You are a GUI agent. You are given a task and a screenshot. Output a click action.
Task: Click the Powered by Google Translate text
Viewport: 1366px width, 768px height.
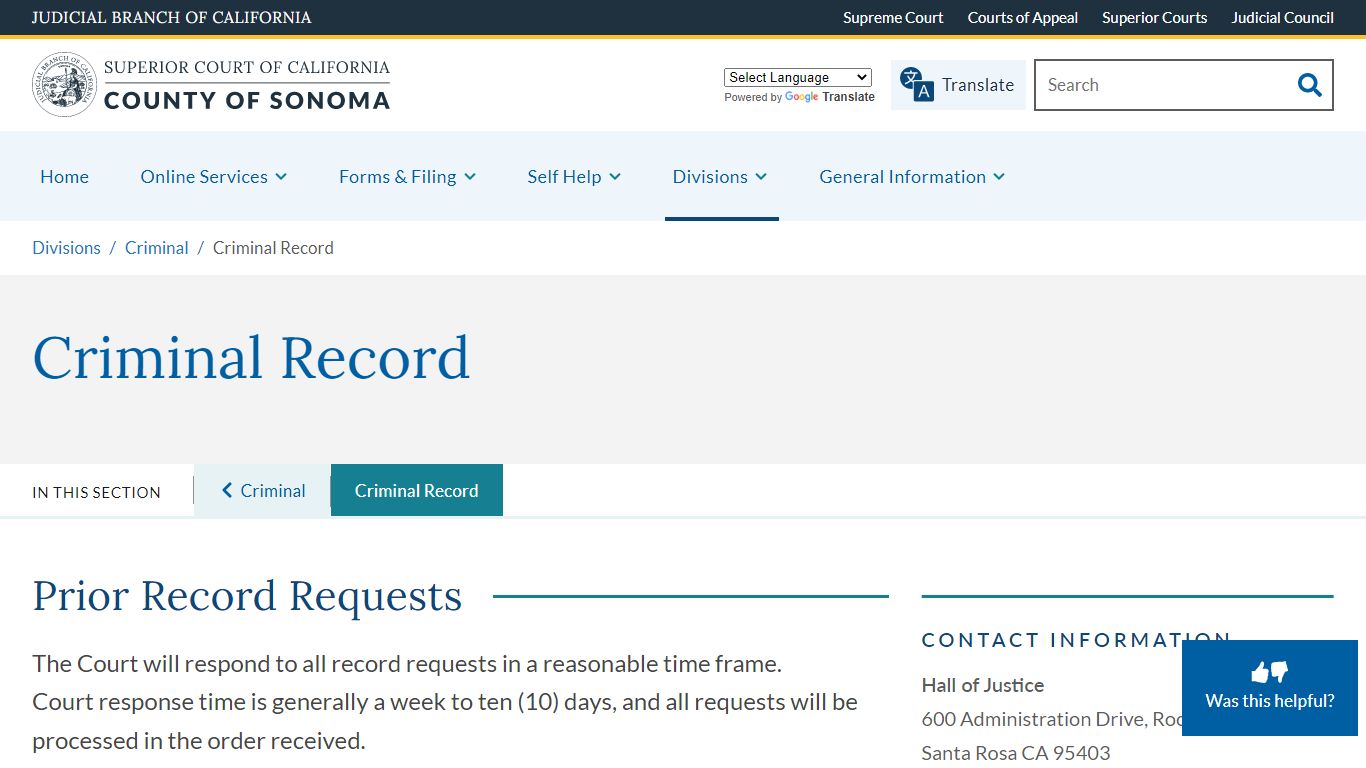799,97
